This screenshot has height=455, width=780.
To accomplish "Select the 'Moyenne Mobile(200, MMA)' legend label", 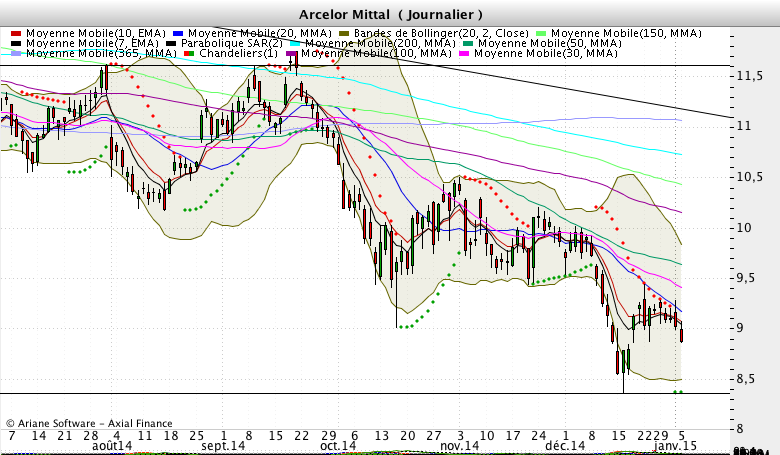I will tap(380, 43).
